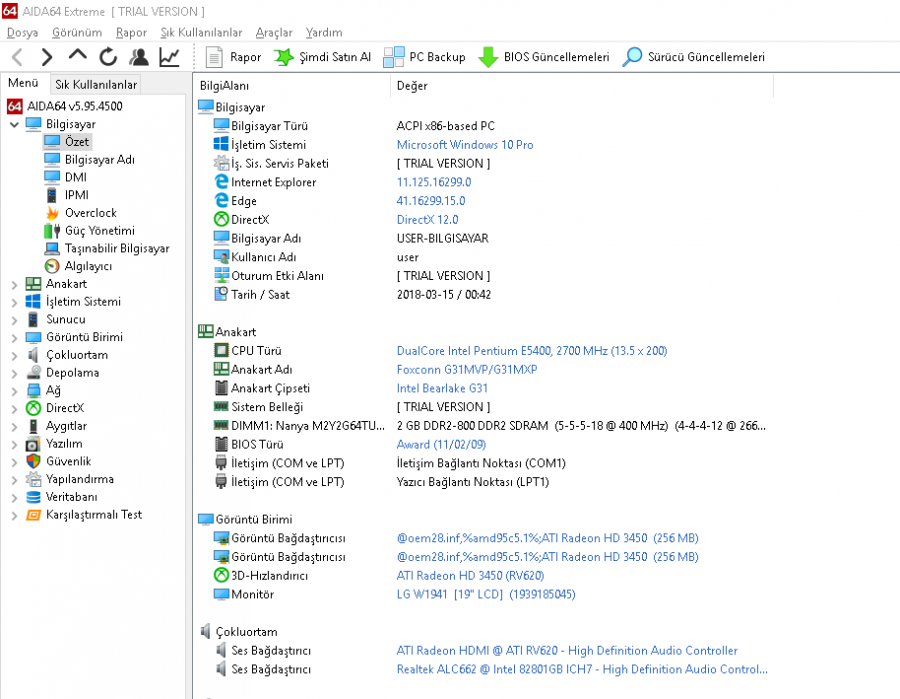
Task: Click Şimdi Satın Al buy button
Action: click(x=322, y=57)
